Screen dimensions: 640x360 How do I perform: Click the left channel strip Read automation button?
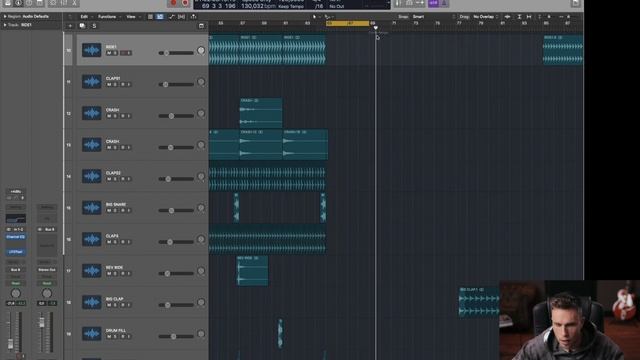tap(16, 283)
